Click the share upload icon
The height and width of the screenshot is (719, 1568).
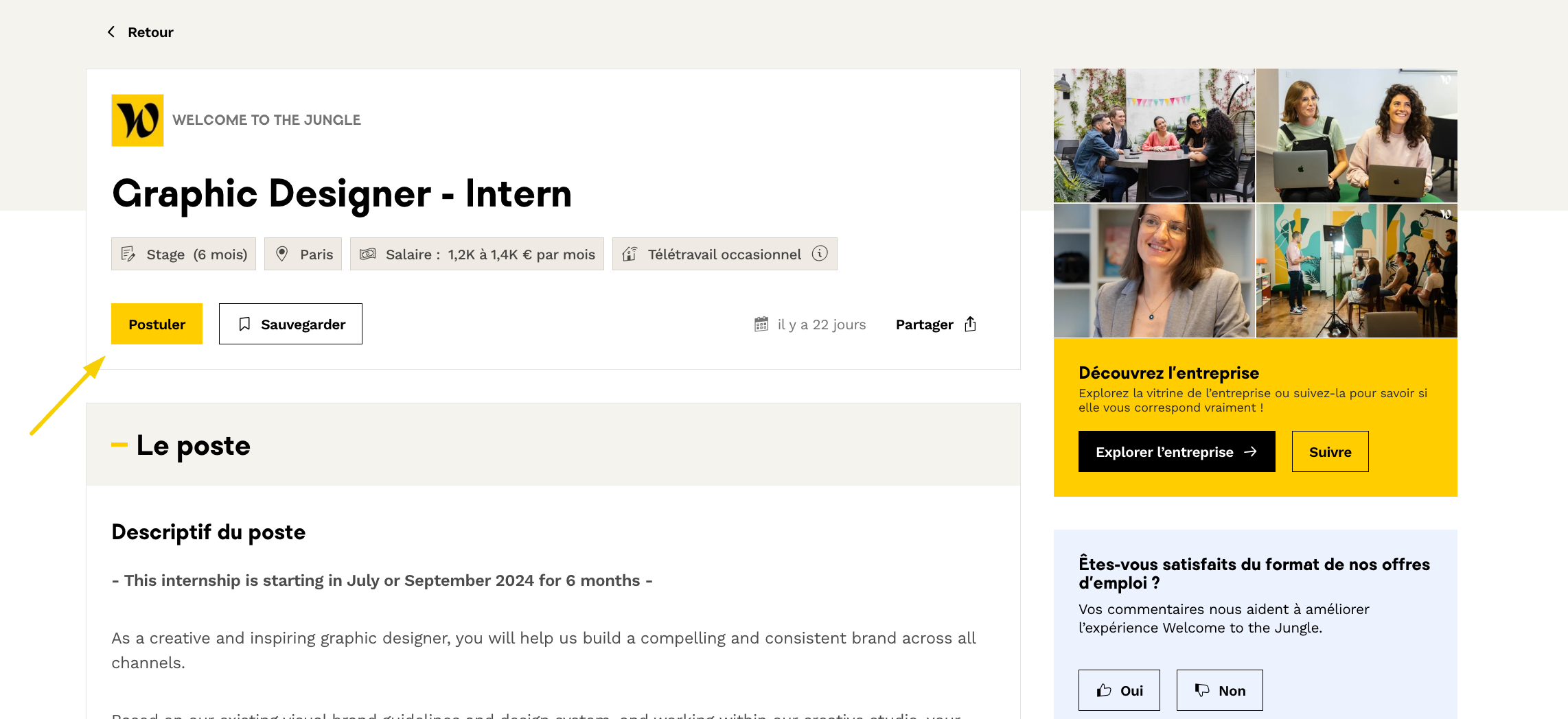[x=970, y=324]
